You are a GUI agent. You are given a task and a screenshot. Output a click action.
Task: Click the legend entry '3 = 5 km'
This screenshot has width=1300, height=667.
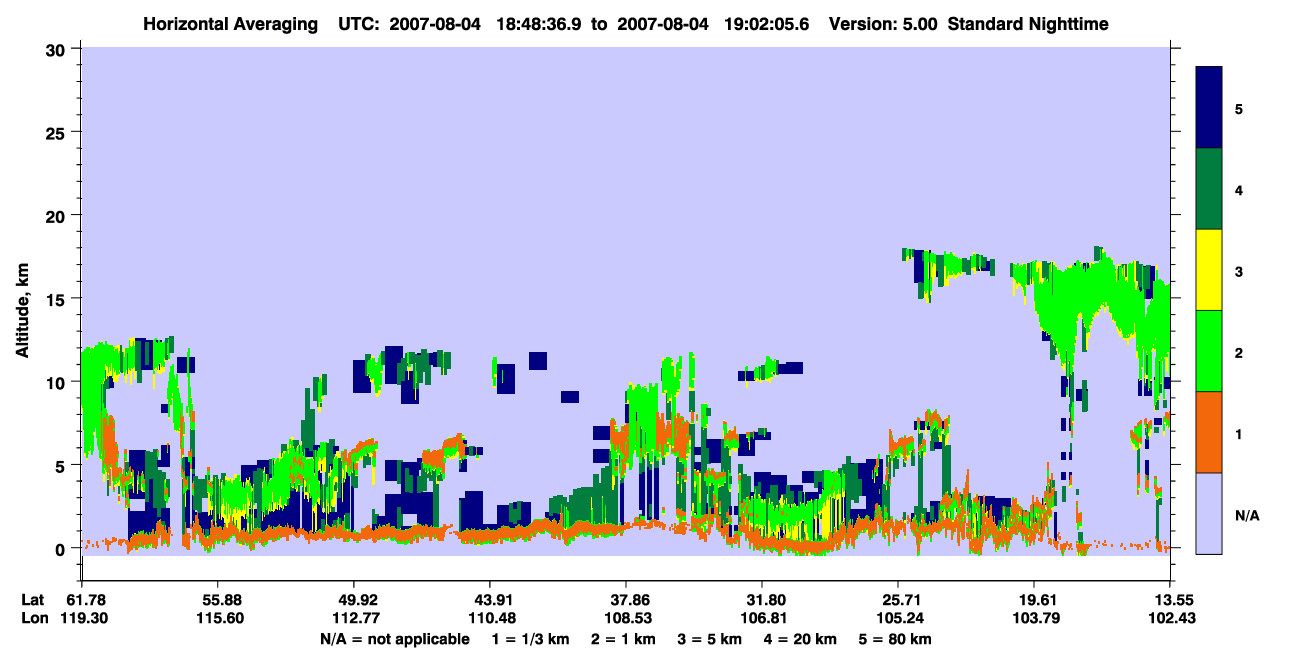click(x=711, y=638)
